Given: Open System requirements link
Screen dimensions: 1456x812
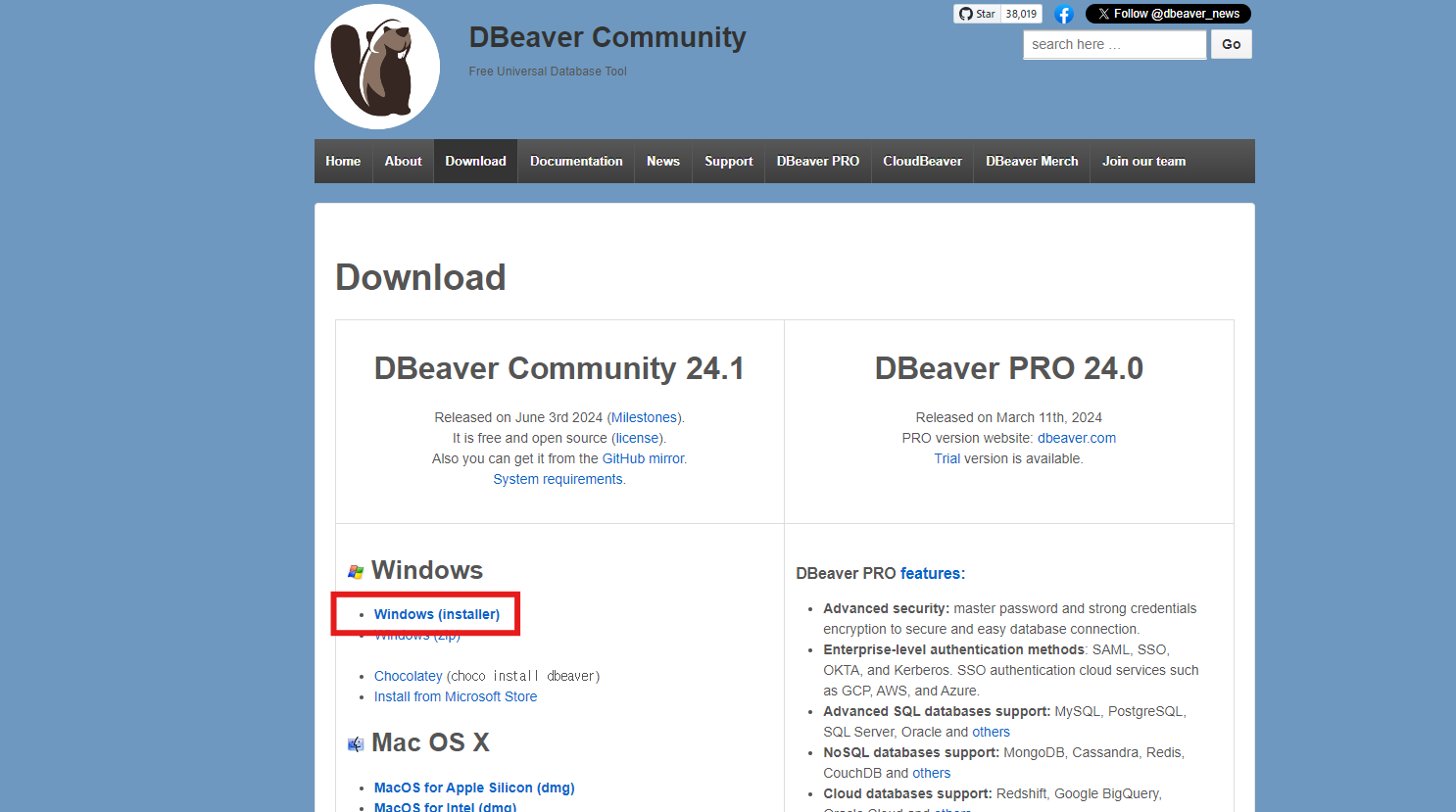Looking at the screenshot, I should pyautogui.click(x=558, y=479).
